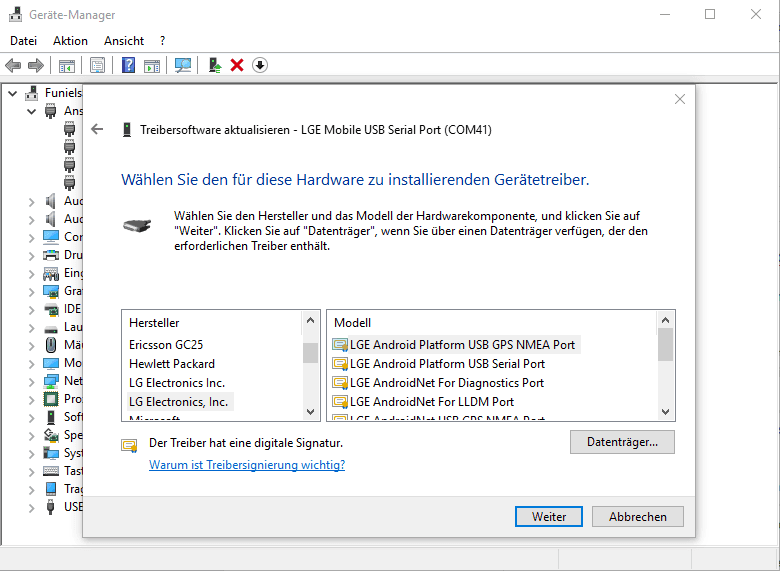780x571 pixels.
Task: Click the Datenträger... button
Action: pos(622,442)
